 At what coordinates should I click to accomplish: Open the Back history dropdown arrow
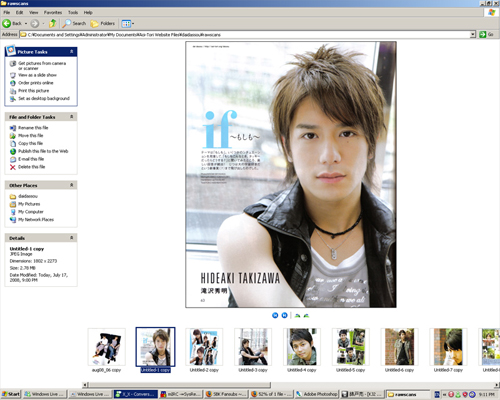[26, 24]
